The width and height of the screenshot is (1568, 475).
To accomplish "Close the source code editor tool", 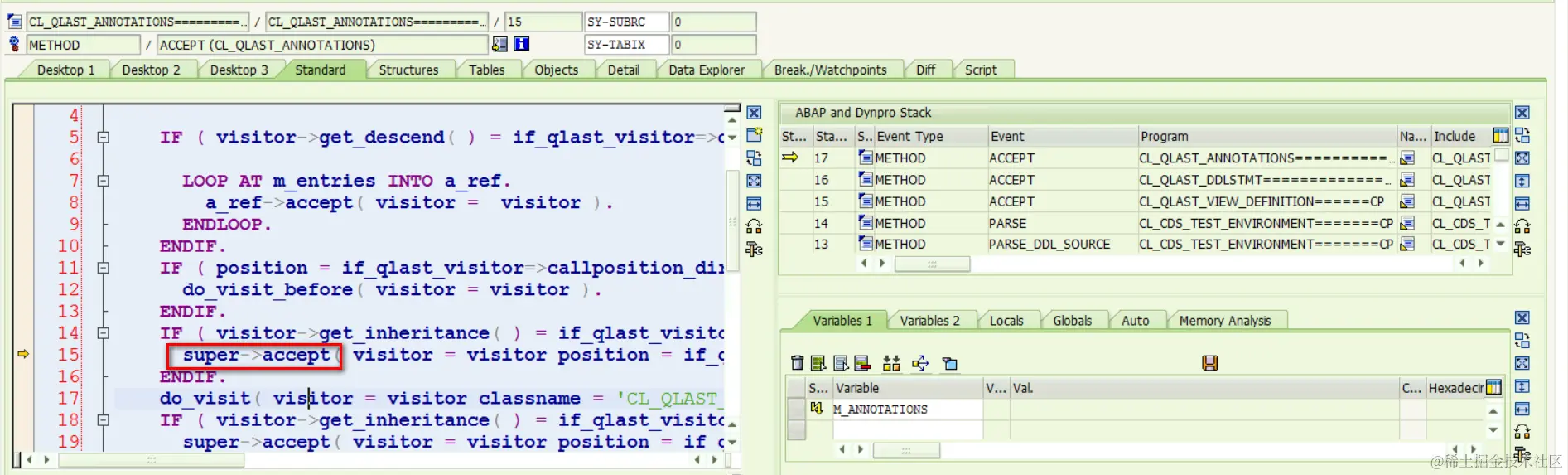I will tap(754, 113).
